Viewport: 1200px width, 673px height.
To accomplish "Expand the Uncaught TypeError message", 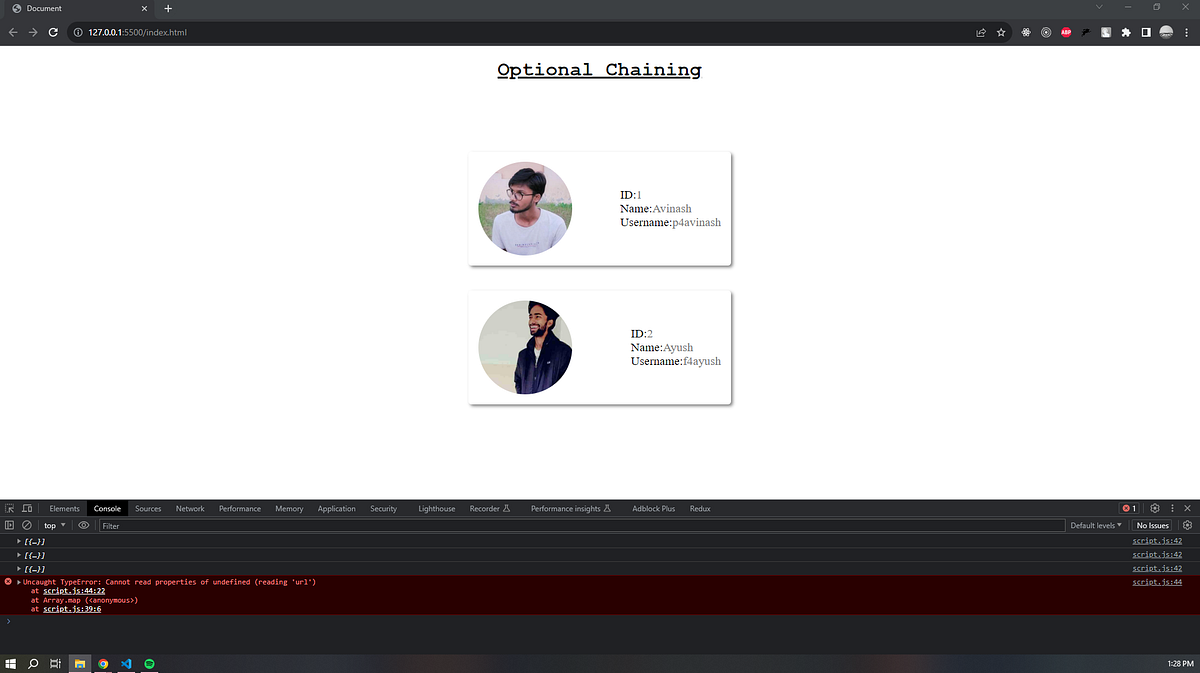I will [18, 581].
